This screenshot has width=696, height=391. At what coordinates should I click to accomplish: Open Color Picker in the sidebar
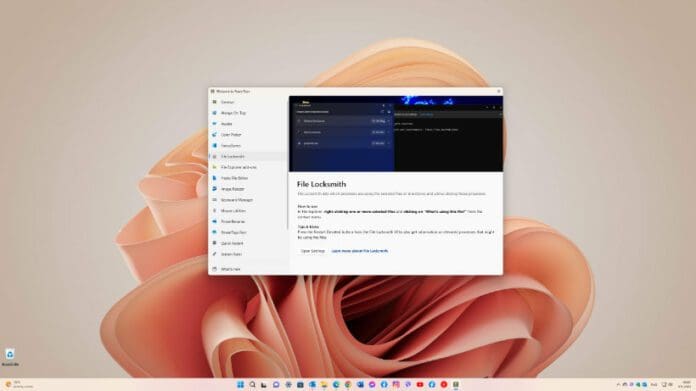coord(247,134)
